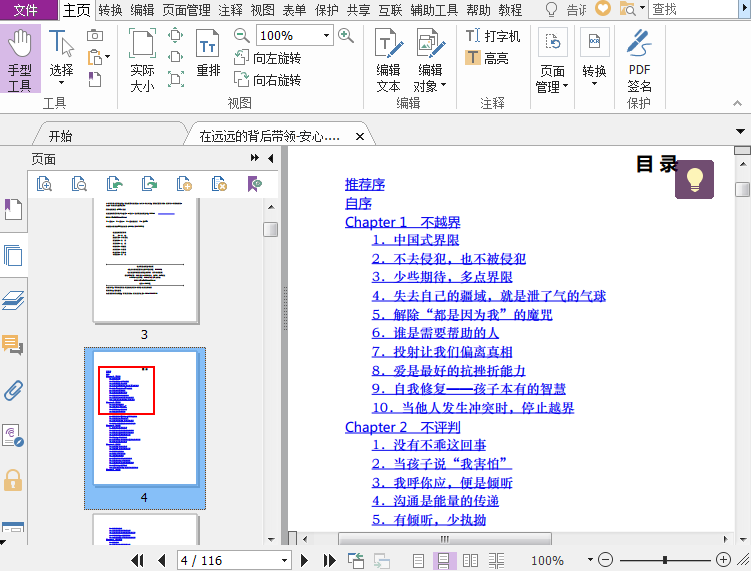Go to first page
Viewport: 751px width, 571px height.
click(137, 560)
